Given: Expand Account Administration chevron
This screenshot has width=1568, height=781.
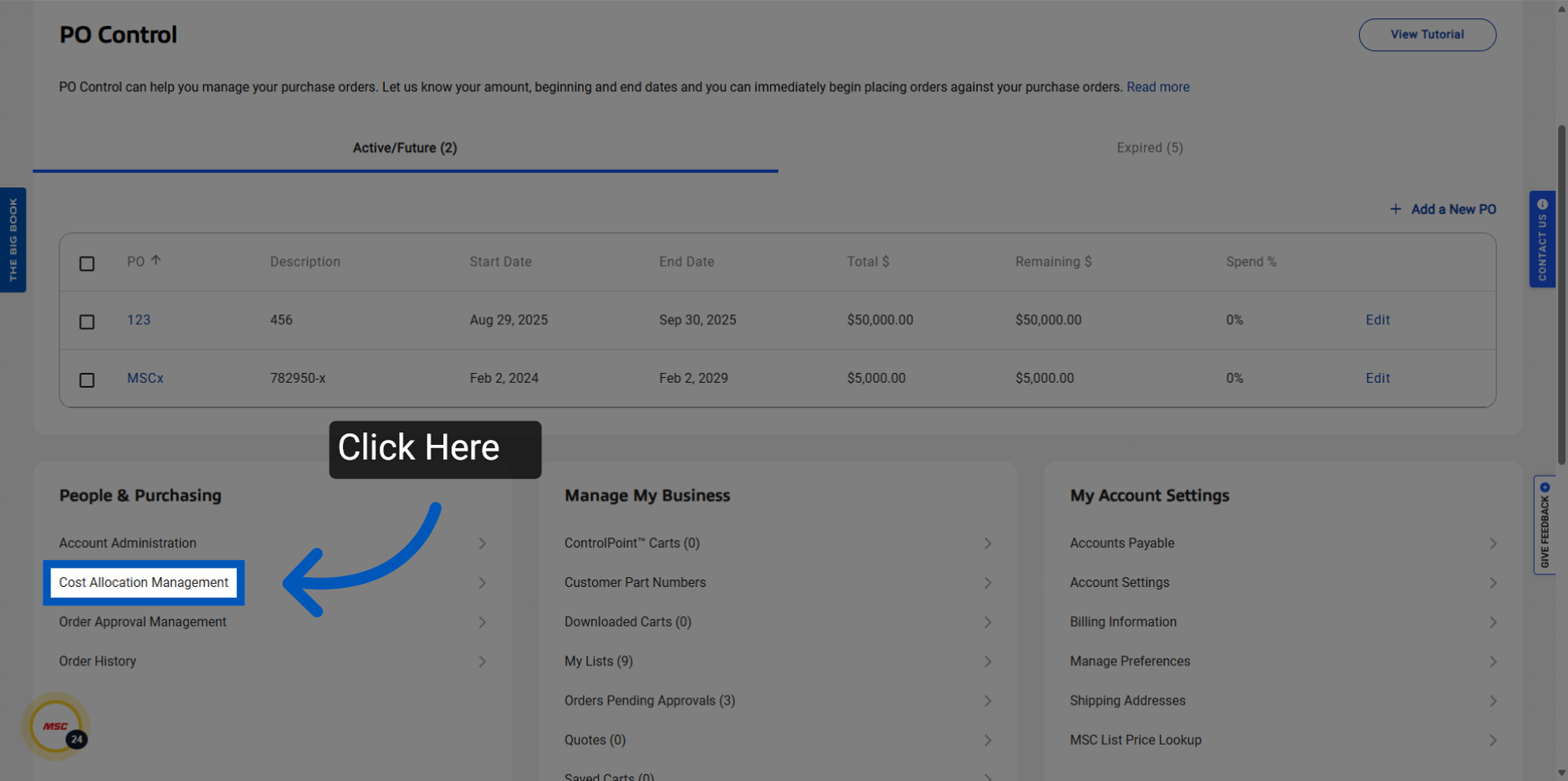Looking at the screenshot, I should coord(483,544).
